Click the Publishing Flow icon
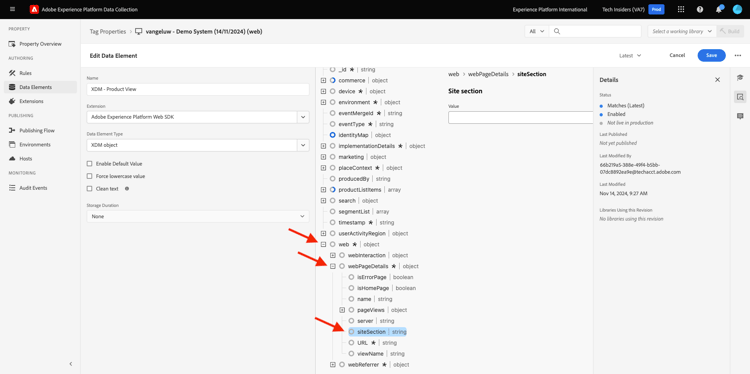The image size is (750, 374). [x=12, y=131]
